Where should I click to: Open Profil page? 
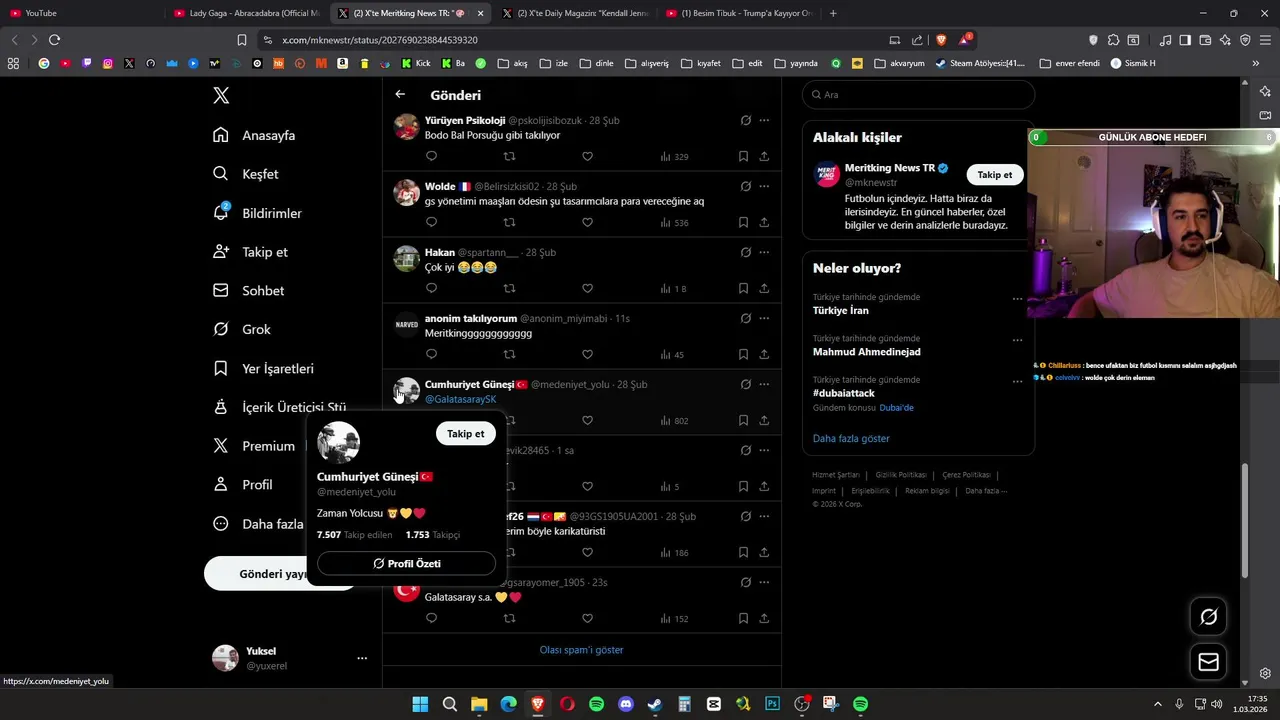click(x=242, y=484)
